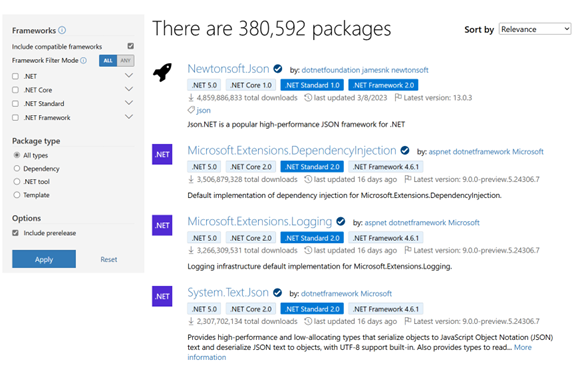Expand the .NET Core framework list
The image size is (580, 371).
click(x=129, y=89)
